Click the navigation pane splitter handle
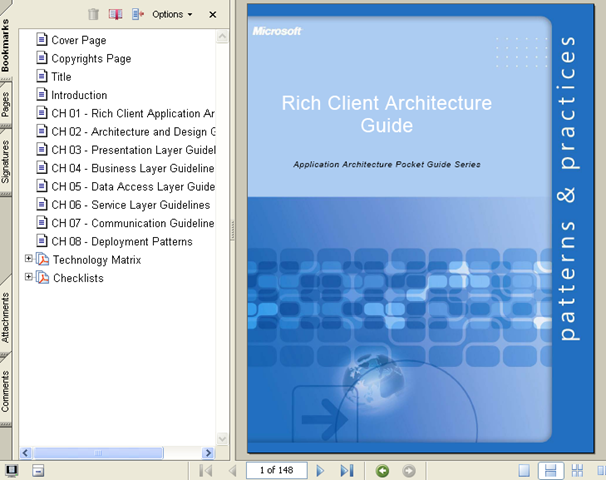 tap(232, 230)
